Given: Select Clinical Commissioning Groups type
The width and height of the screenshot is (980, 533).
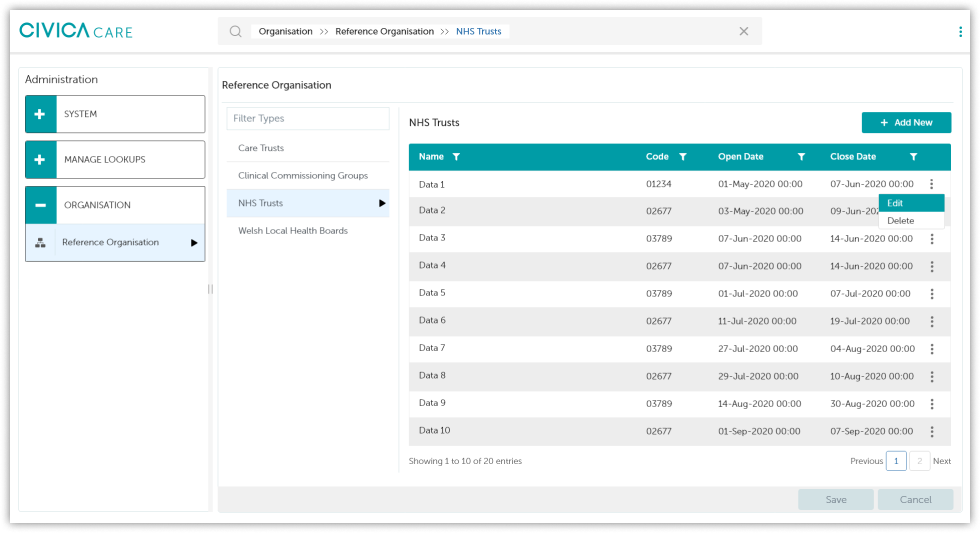Looking at the screenshot, I should 308,176.
